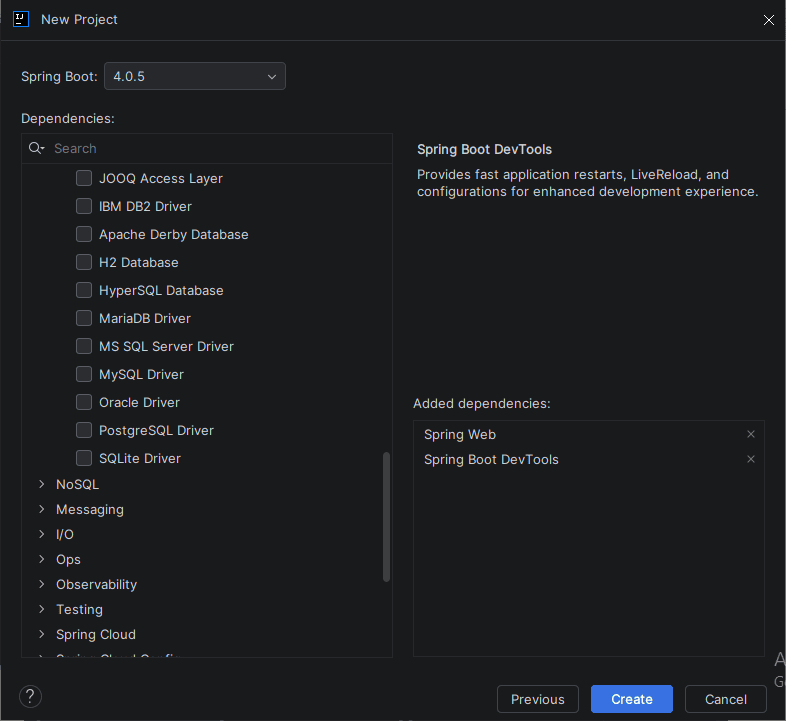This screenshot has width=786, height=721.
Task: Click the Spring Cloud tree label
Action: point(96,634)
